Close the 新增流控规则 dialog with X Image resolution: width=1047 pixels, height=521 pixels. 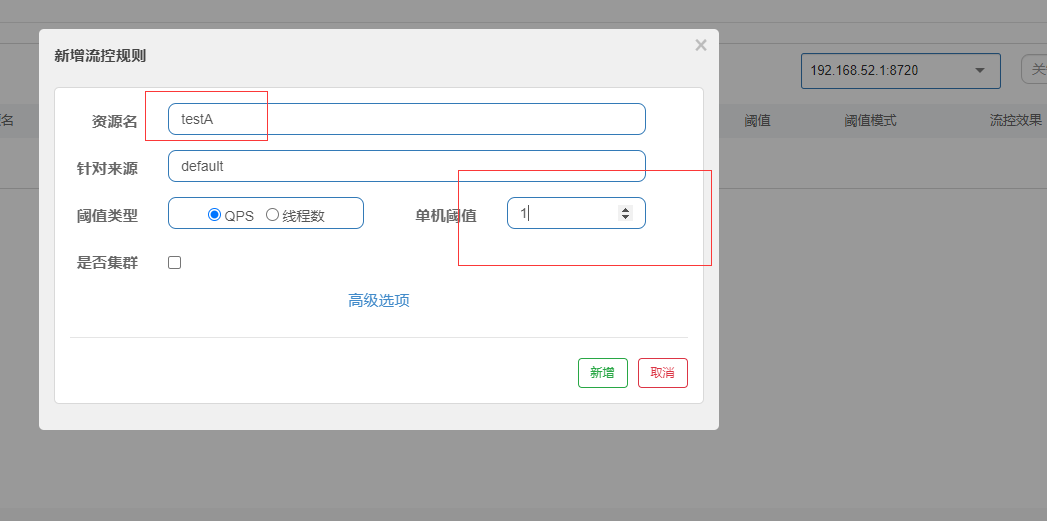point(700,45)
